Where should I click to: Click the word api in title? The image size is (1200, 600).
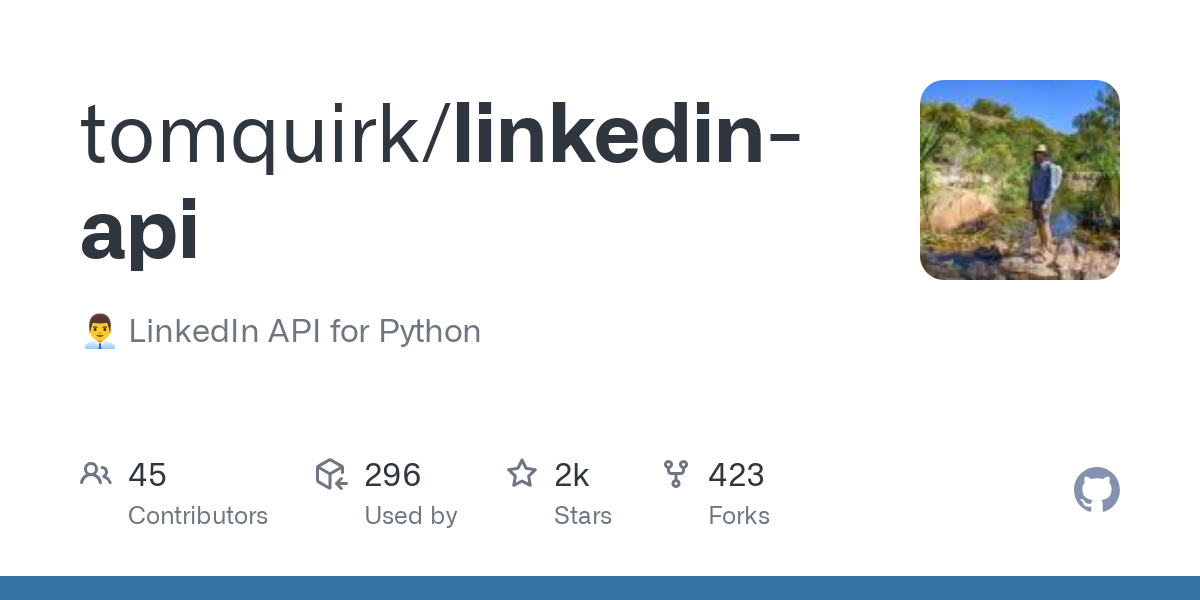tap(139, 232)
